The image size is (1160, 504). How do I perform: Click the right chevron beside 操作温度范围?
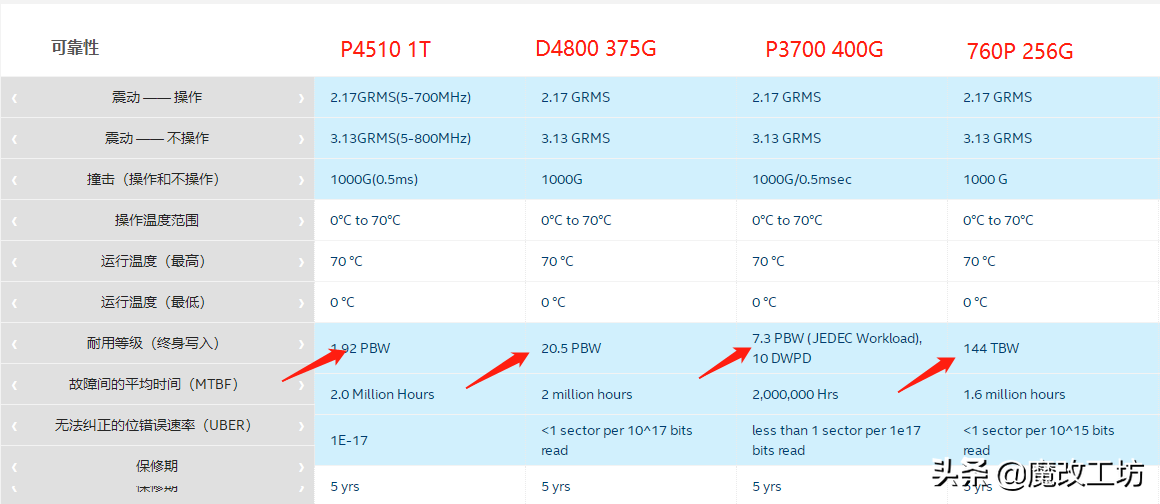(301, 221)
